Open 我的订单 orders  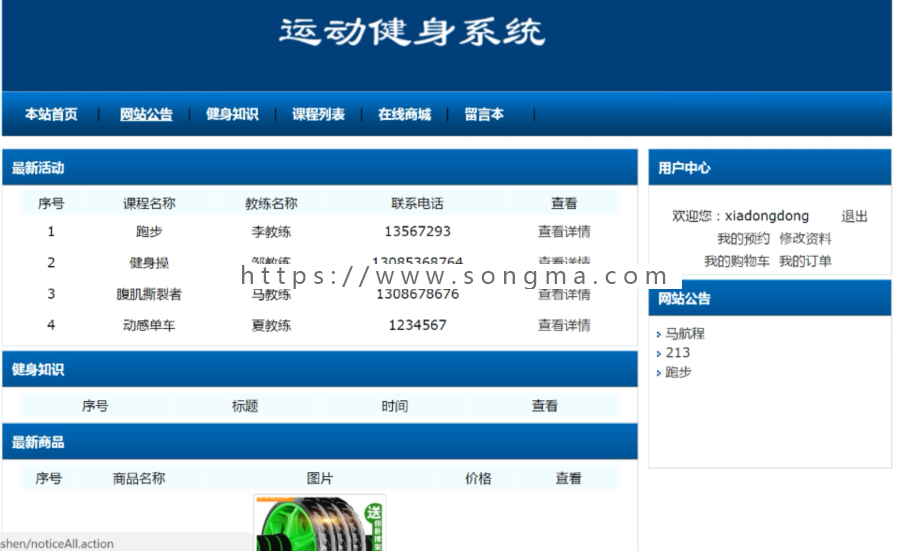click(805, 261)
